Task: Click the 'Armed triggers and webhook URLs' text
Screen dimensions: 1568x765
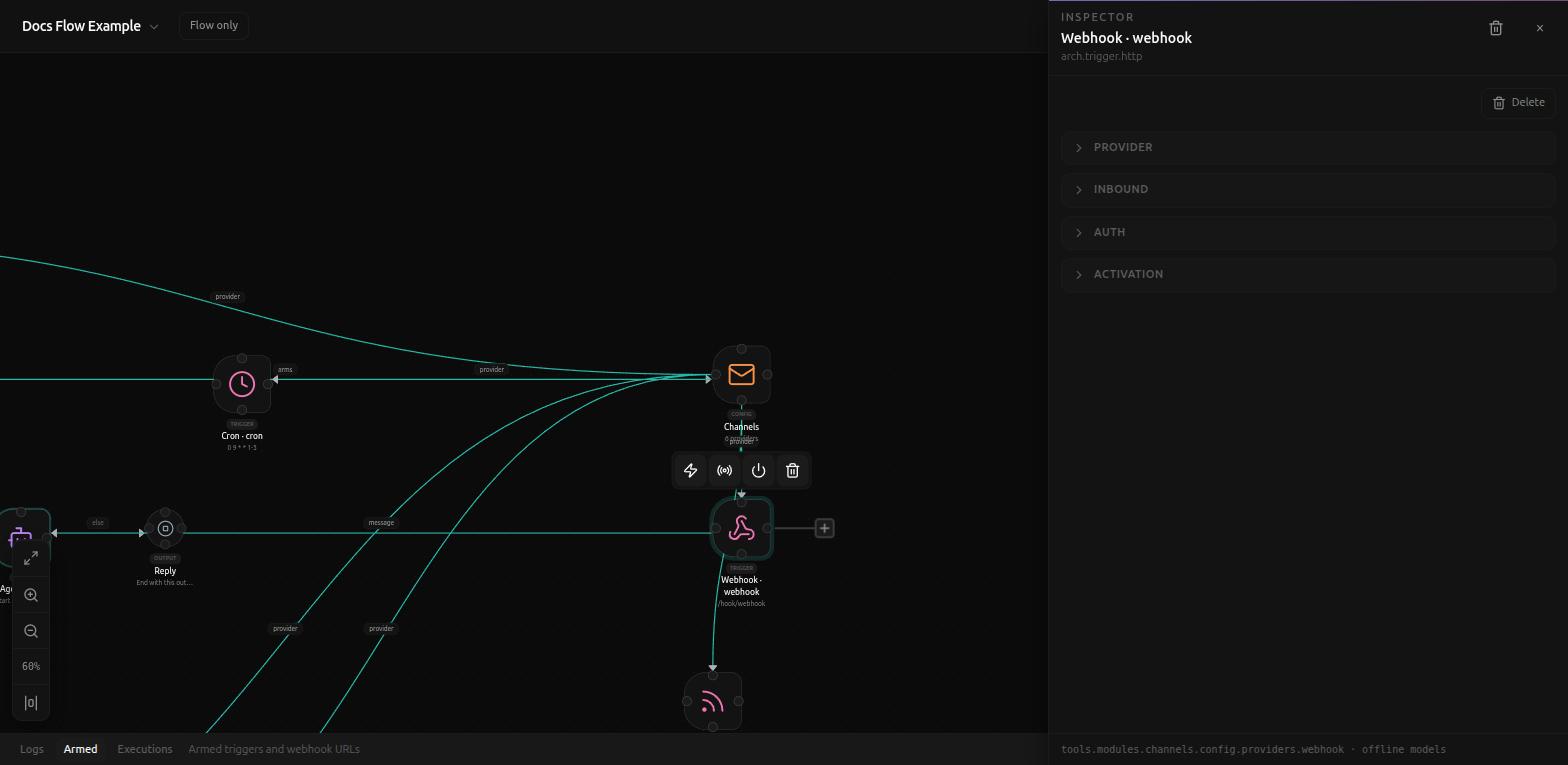Action: [x=274, y=749]
